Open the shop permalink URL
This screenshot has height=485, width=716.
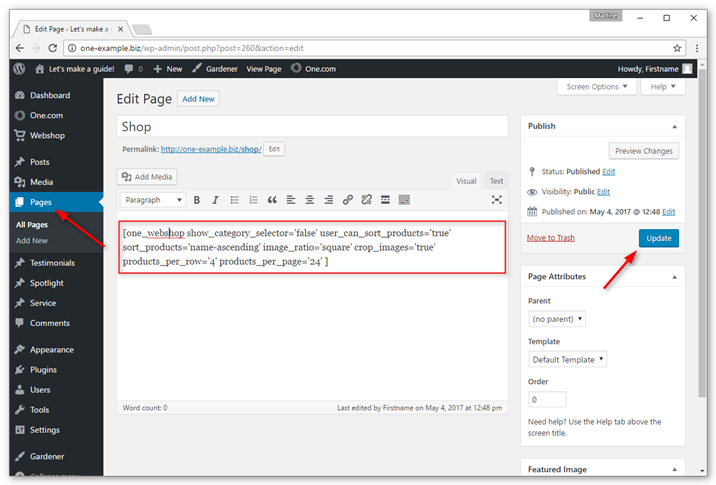pos(211,149)
